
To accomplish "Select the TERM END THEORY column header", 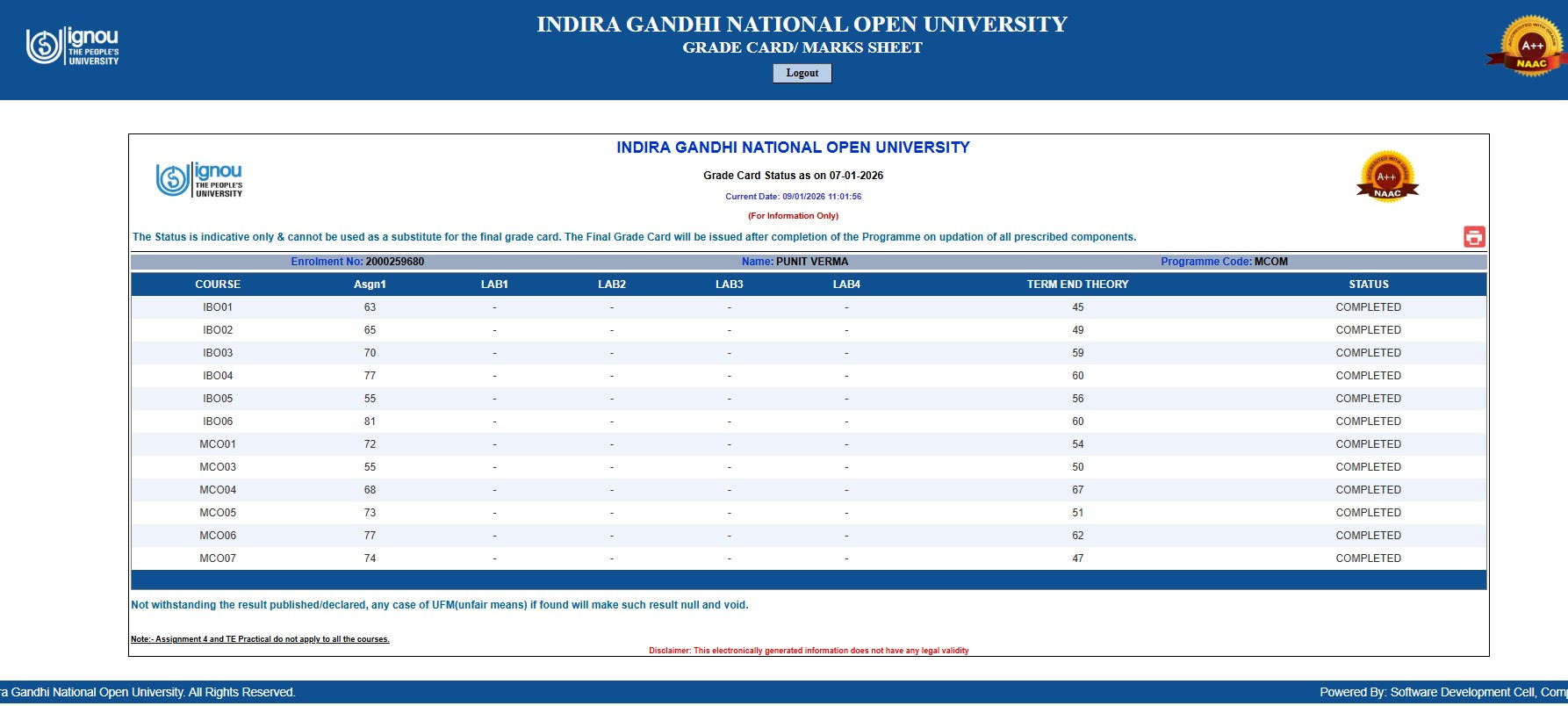I will click(x=1078, y=285).
